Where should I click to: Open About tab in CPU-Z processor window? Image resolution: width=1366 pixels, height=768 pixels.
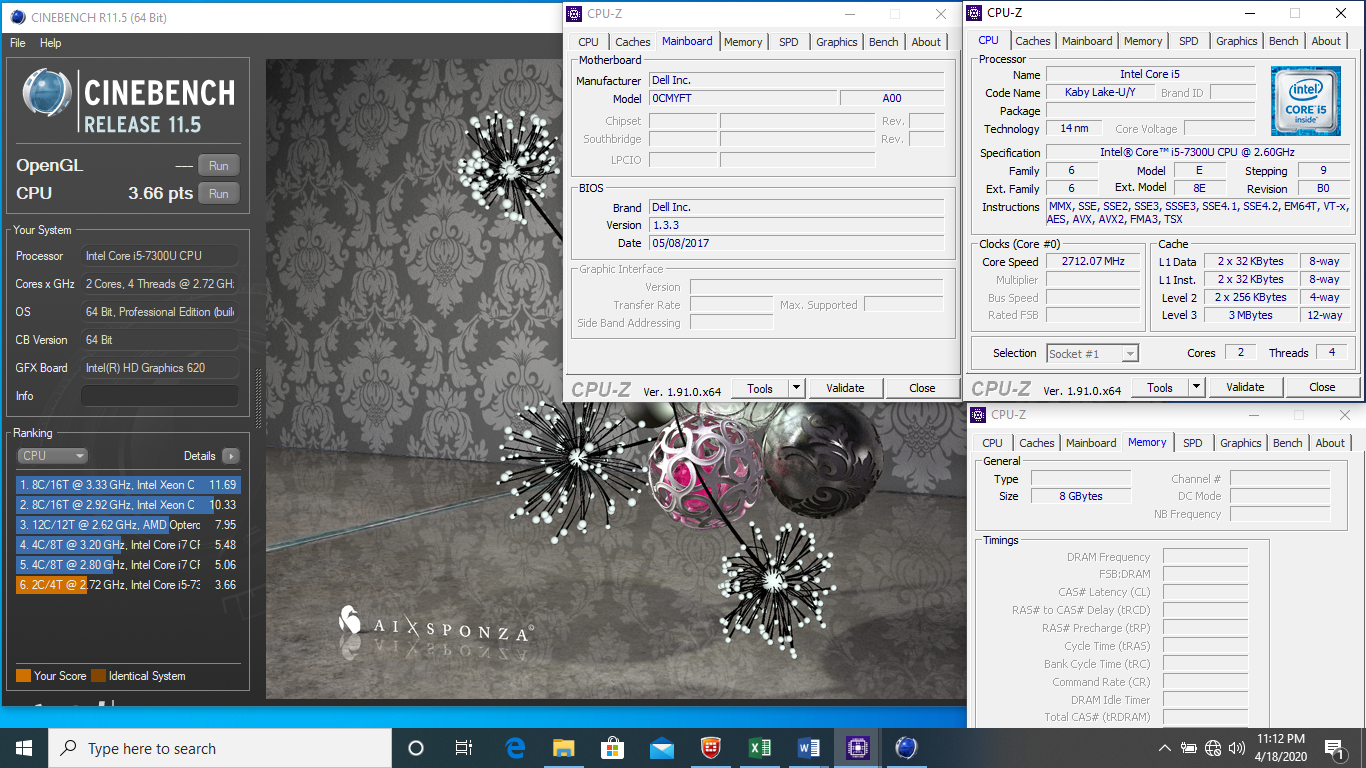pyautogui.click(x=1326, y=41)
